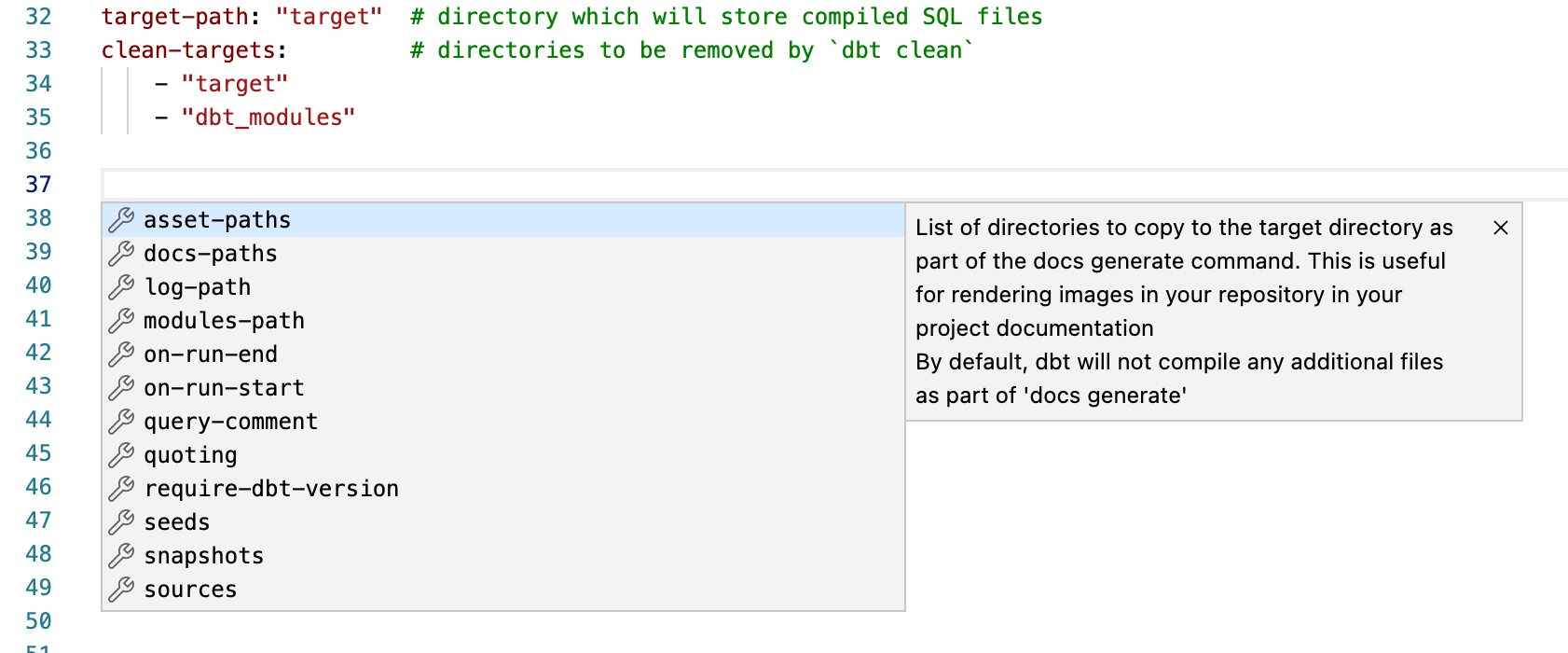Click the clean-targets key on line 33
This screenshot has width=1568, height=653.
pos(188,50)
